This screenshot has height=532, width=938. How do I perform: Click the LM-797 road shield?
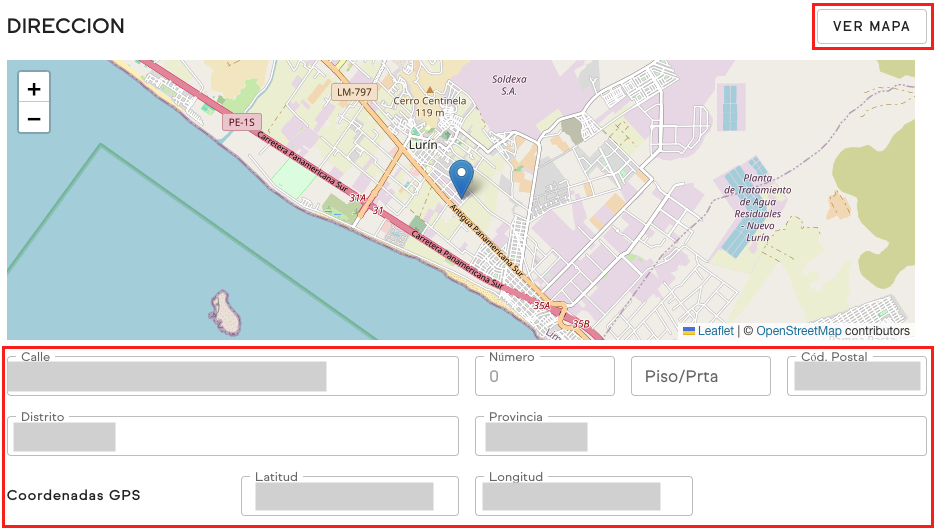tap(354, 92)
